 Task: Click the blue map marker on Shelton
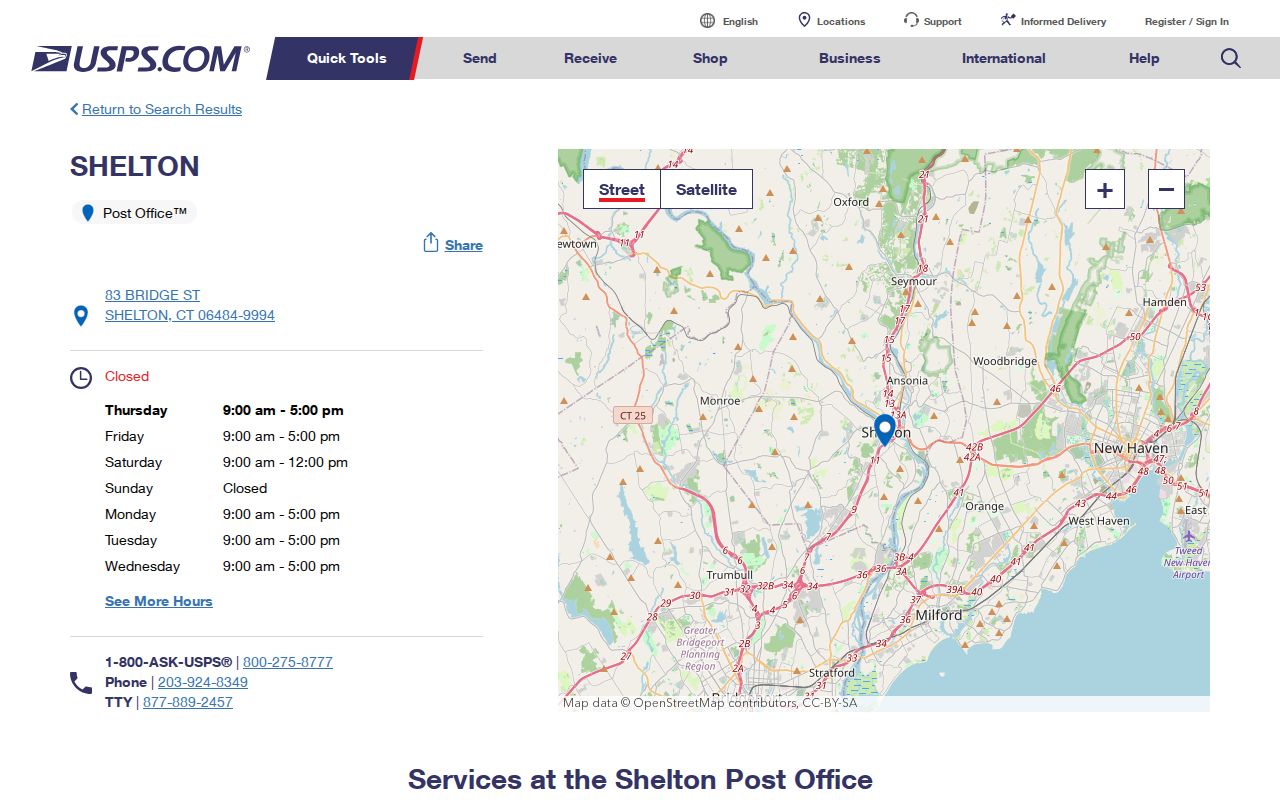pos(885,429)
